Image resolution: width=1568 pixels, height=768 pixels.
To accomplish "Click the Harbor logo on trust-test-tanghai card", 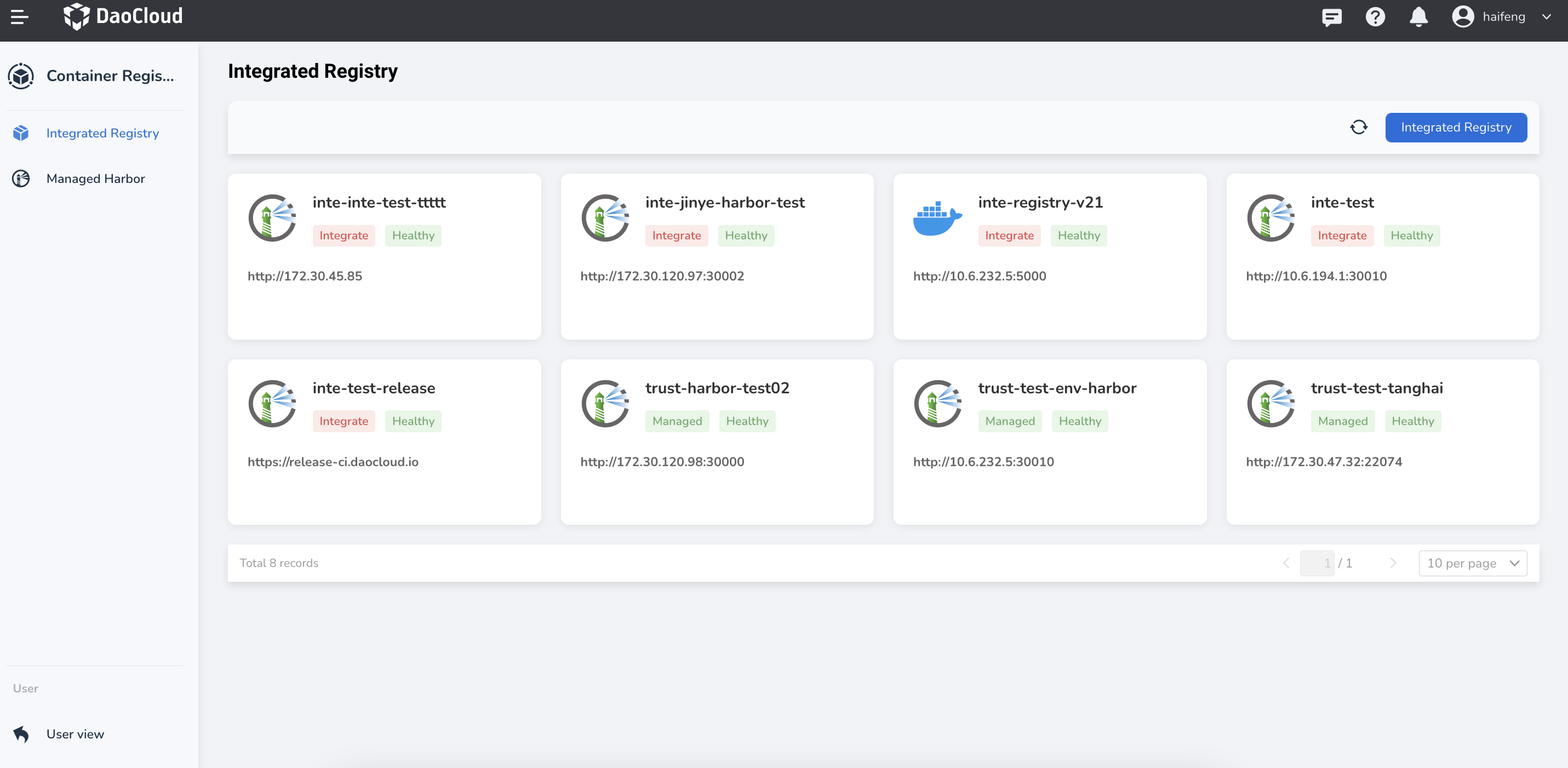I will point(1271,404).
